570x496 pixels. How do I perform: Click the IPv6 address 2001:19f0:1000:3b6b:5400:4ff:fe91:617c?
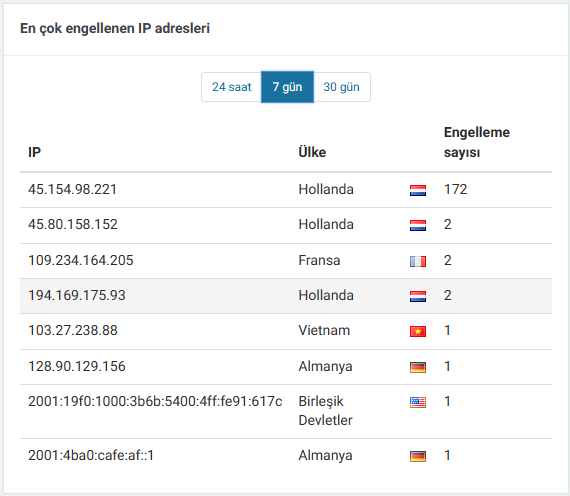click(x=155, y=401)
